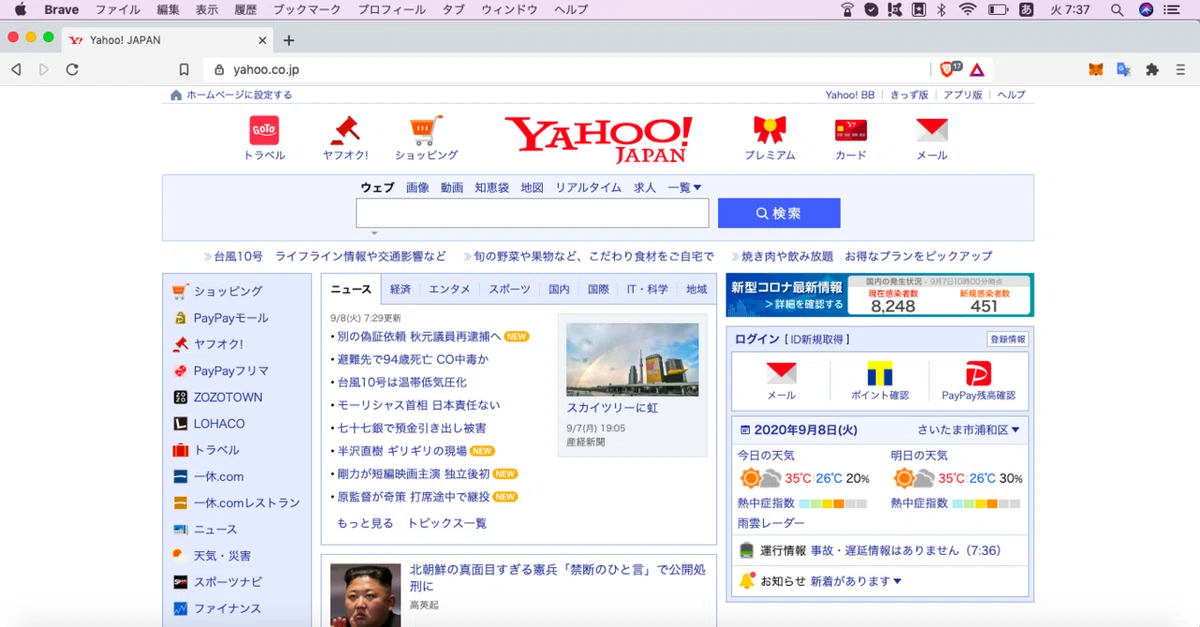Click the web search input field

(x=532, y=213)
